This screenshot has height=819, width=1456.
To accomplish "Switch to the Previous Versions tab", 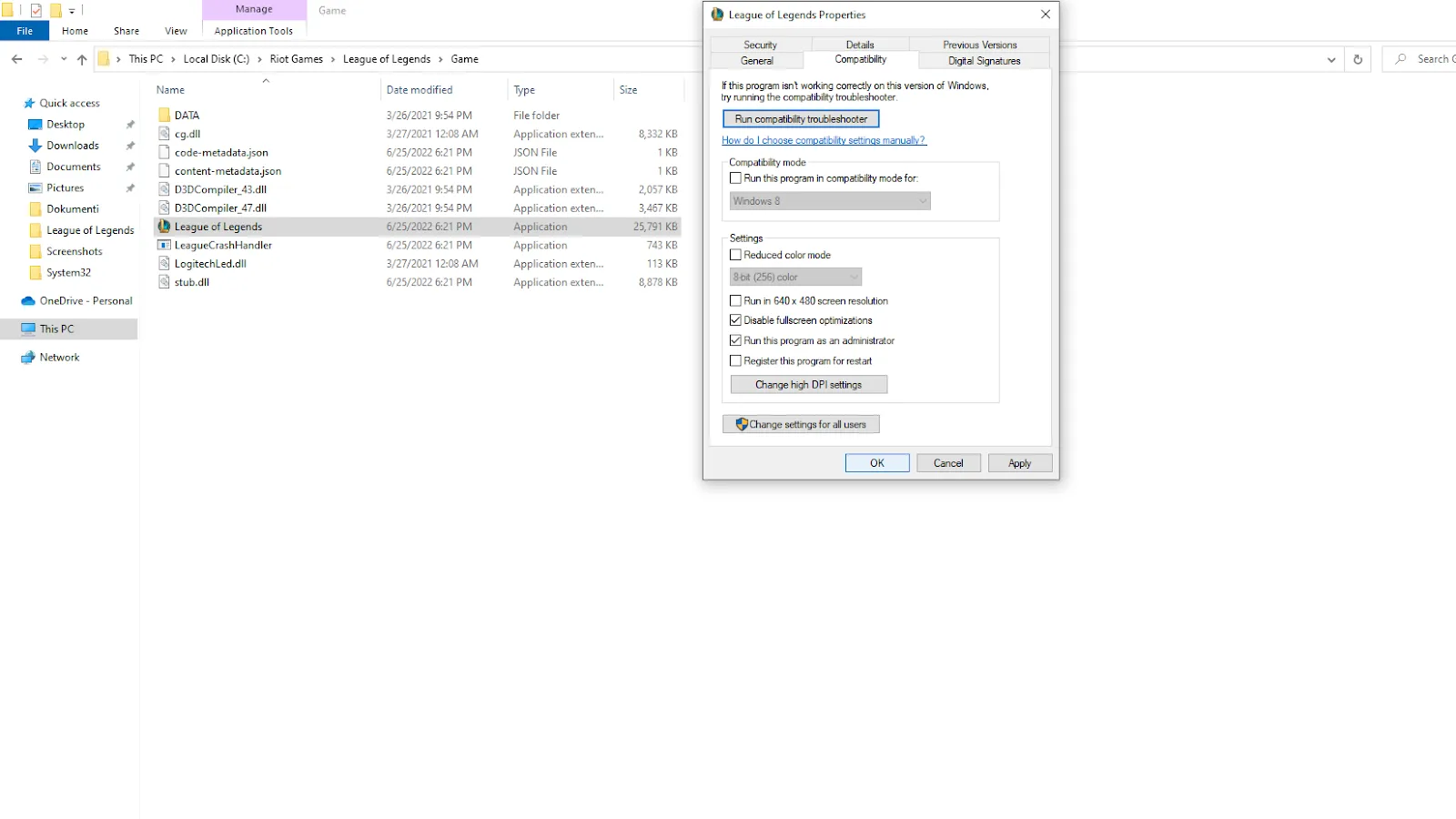I will click(x=980, y=45).
